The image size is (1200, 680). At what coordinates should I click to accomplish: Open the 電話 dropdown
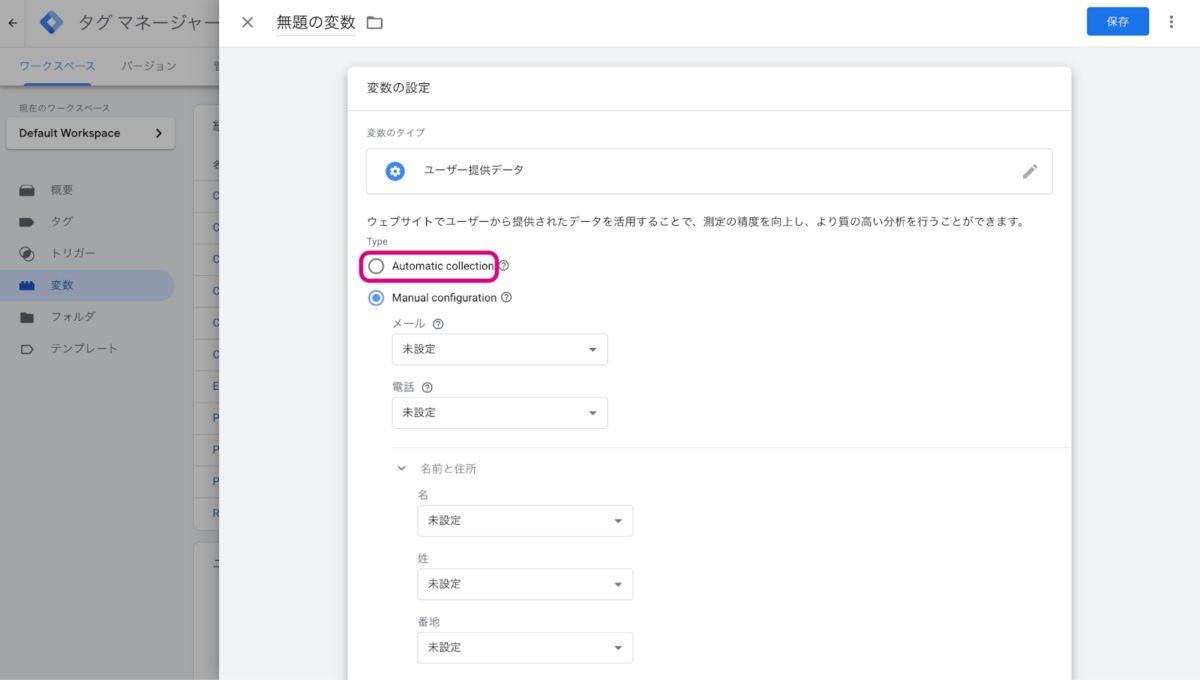click(499, 413)
